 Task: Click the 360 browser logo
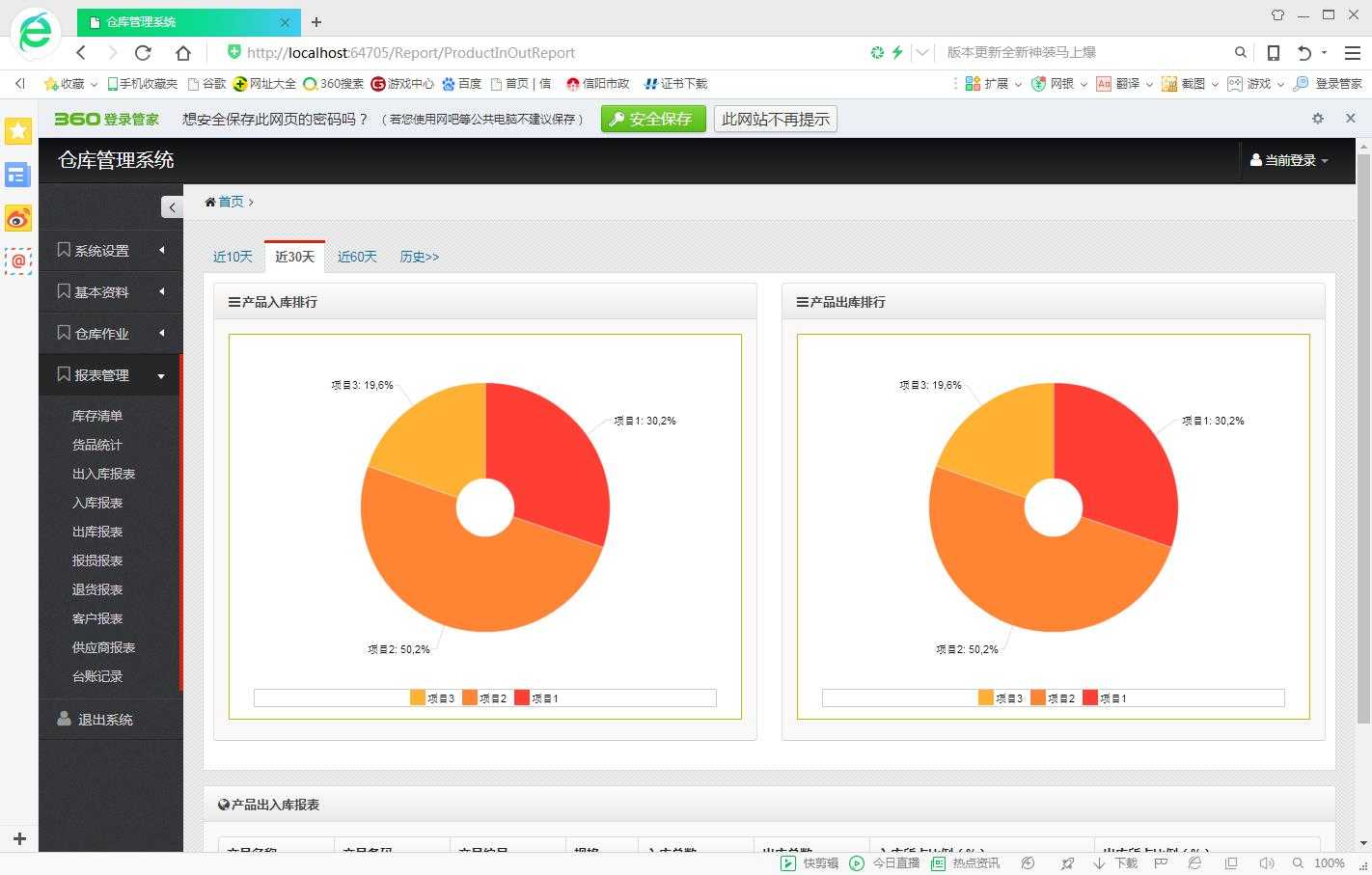(36, 33)
